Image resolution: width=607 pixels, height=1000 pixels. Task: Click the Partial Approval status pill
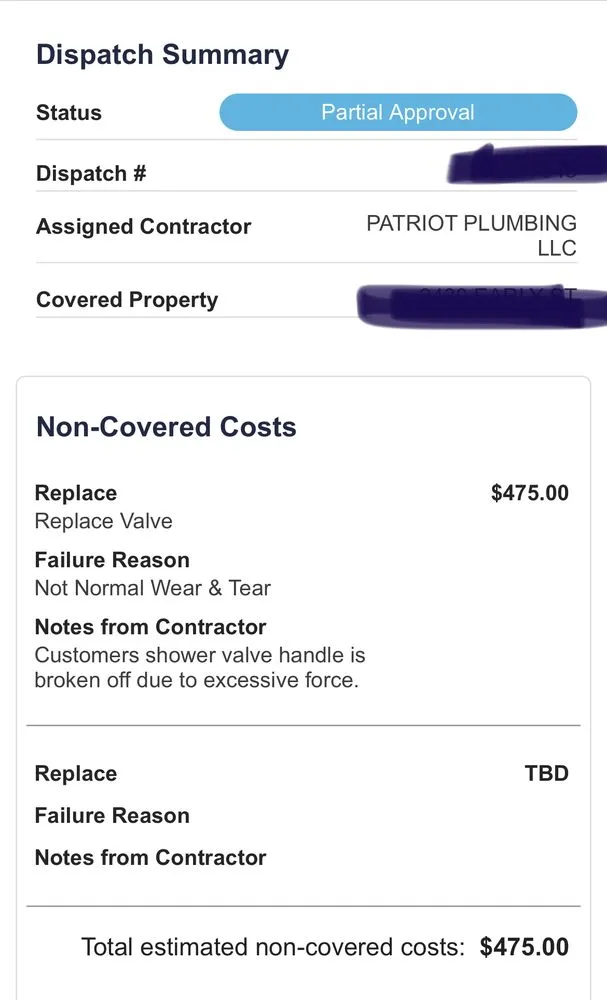click(x=398, y=112)
